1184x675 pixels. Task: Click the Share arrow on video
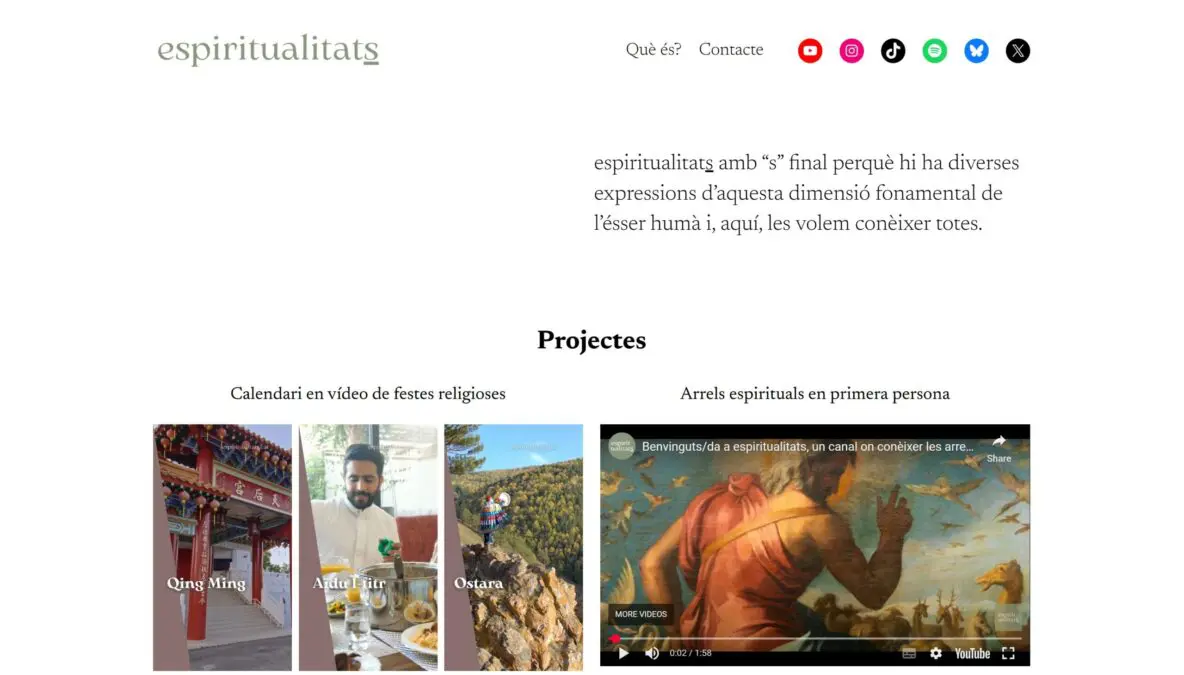[998, 448]
